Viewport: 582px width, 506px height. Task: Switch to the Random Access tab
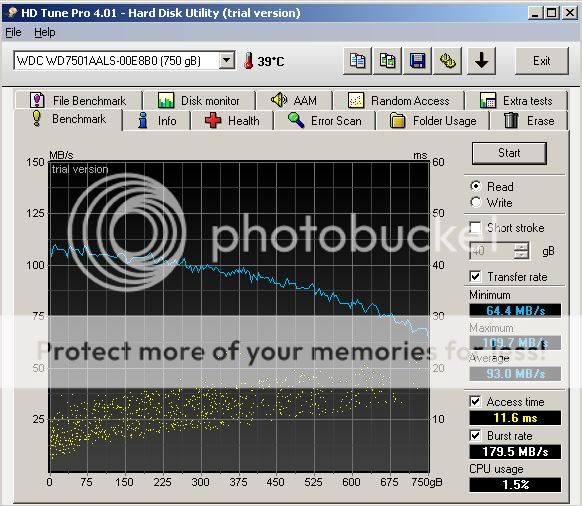pyautogui.click(x=399, y=101)
